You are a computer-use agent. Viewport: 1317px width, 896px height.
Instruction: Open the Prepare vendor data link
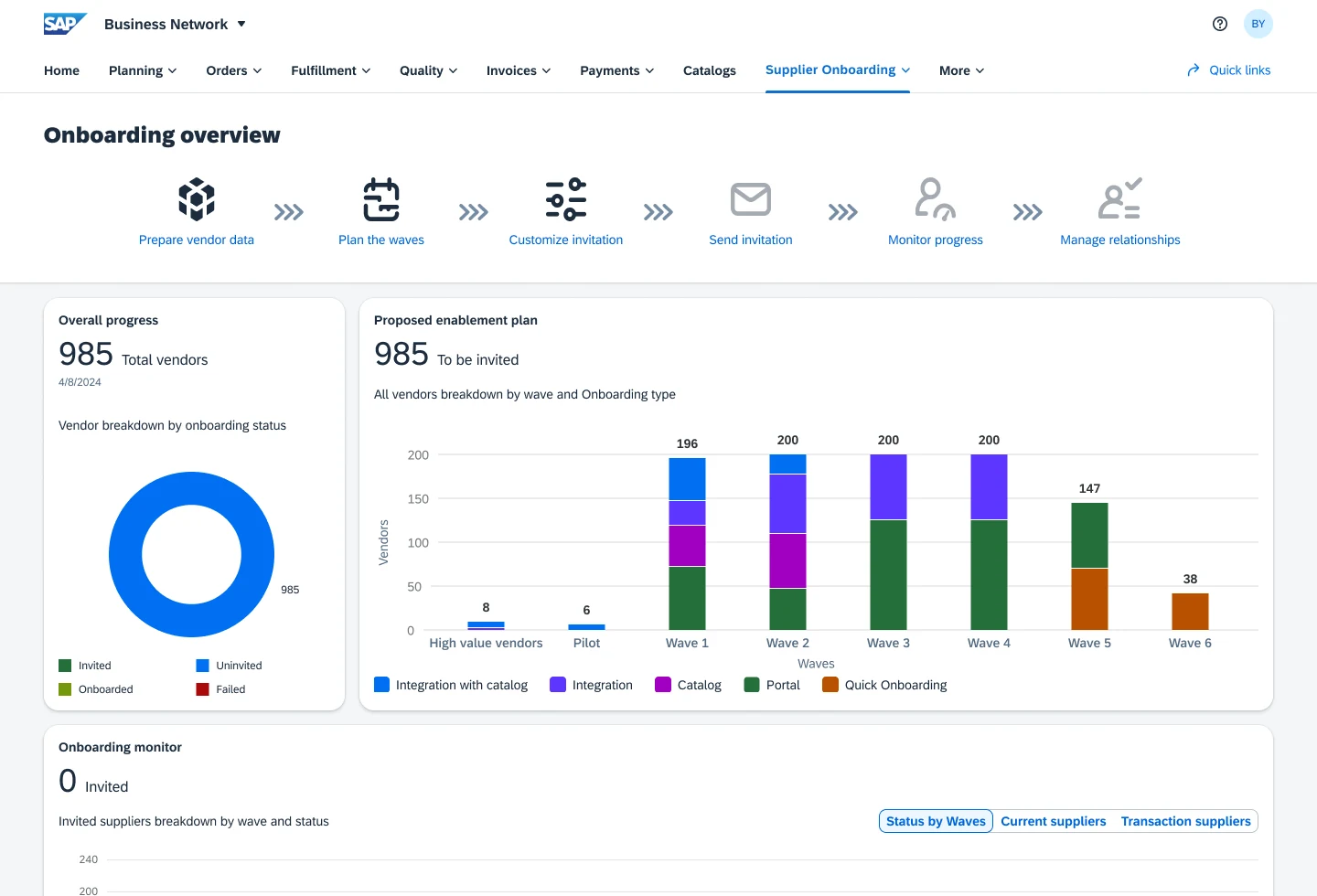tap(197, 240)
